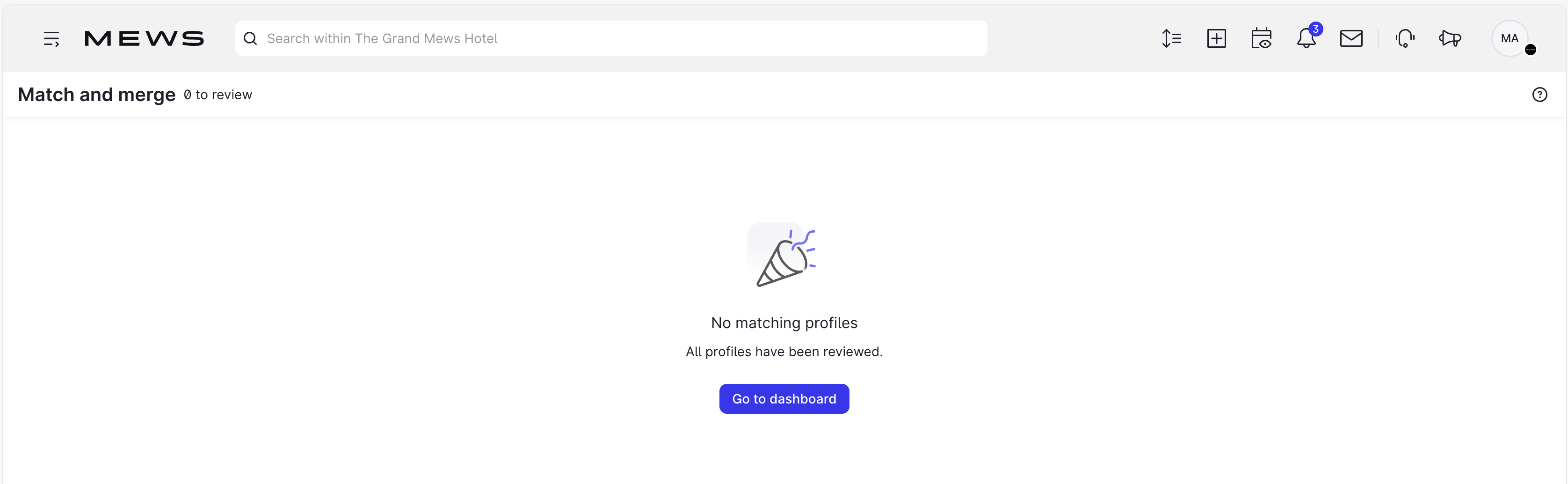This screenshot has height=484, width=1568.
Task: Open the Match and merge help icon
Action: coord(1540,95)
